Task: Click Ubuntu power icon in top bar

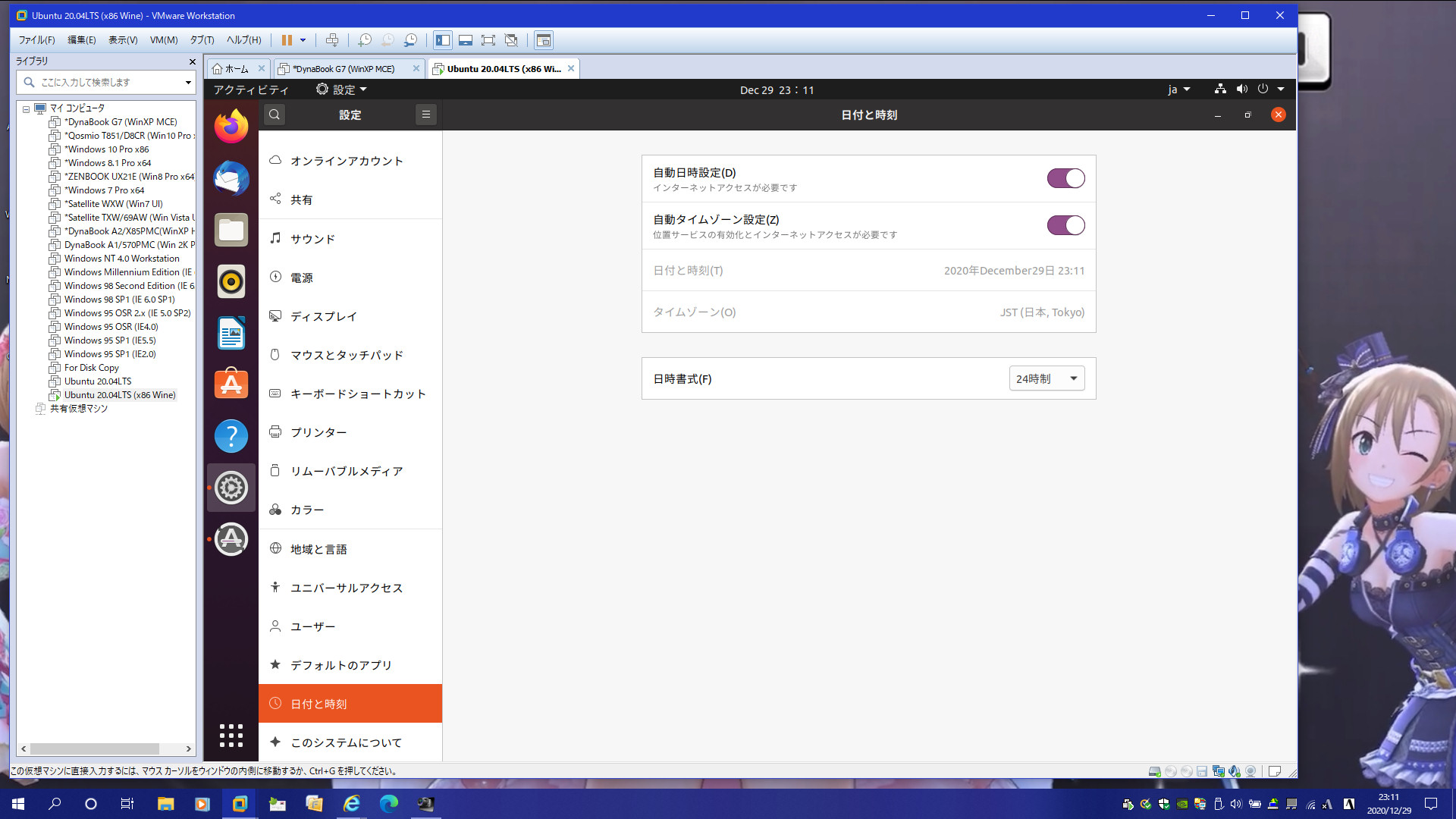Action: click(x=1263, y=89)
